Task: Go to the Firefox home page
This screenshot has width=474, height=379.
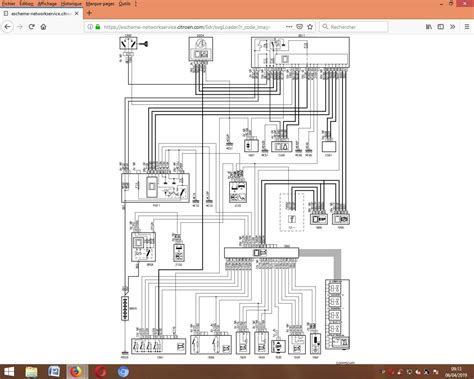Action: (x=43, y=27)
